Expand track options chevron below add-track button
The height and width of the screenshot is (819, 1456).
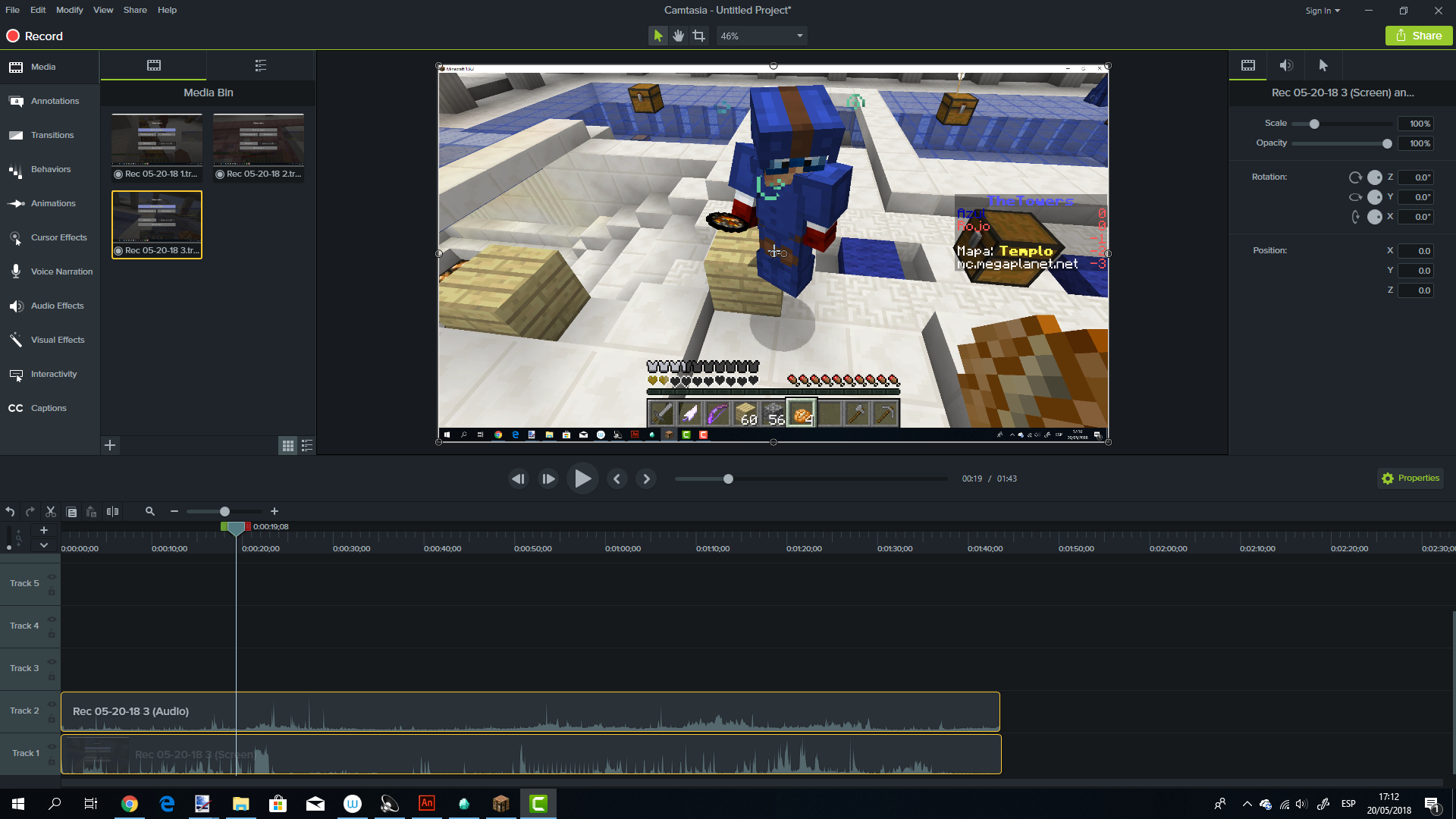pyautogui.click(x=44, y=545)
